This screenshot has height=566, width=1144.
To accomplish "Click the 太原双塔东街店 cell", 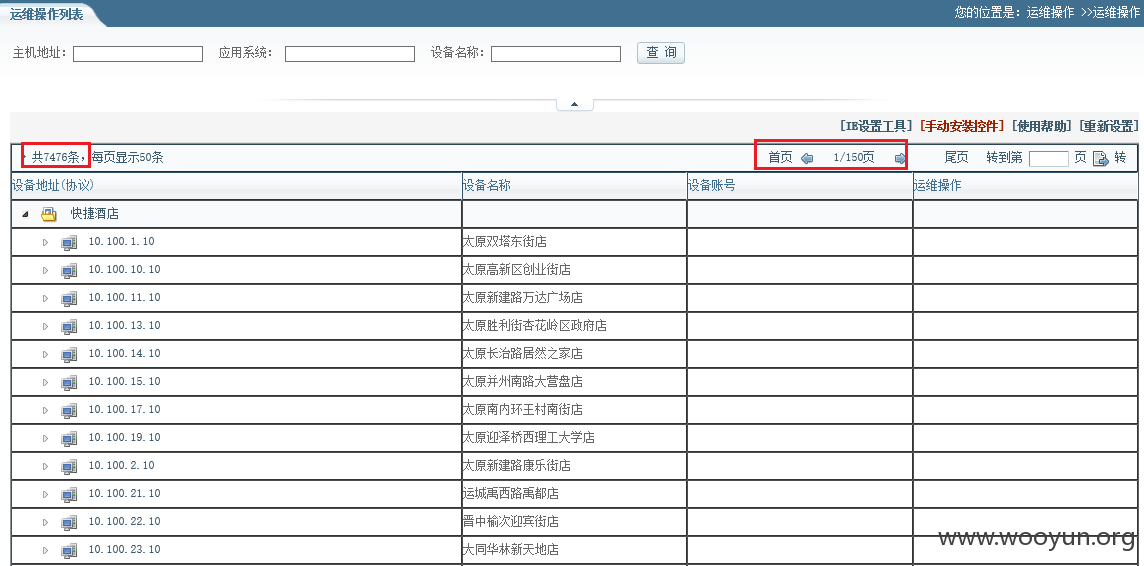I will click(x=574, y=242).
